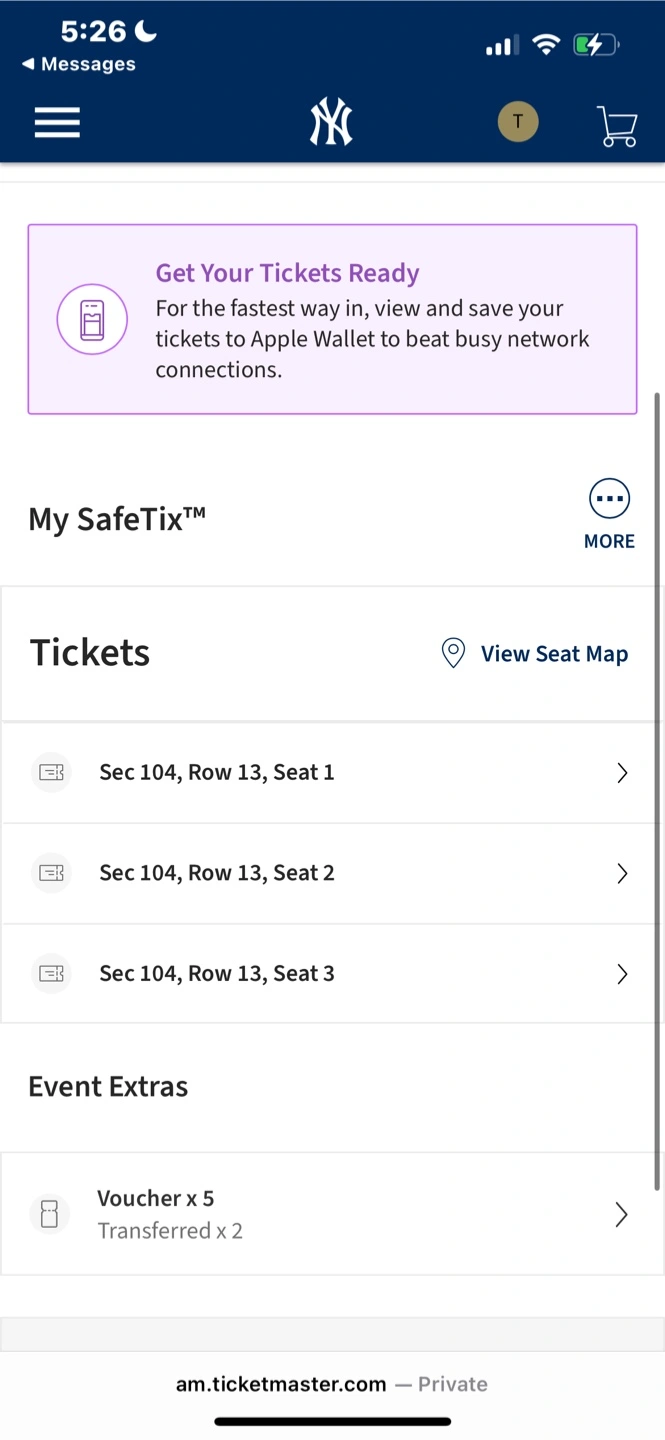Tap the More options ellipsis icon
Viewport: 665px width, 1440px height.
[609, 499]
